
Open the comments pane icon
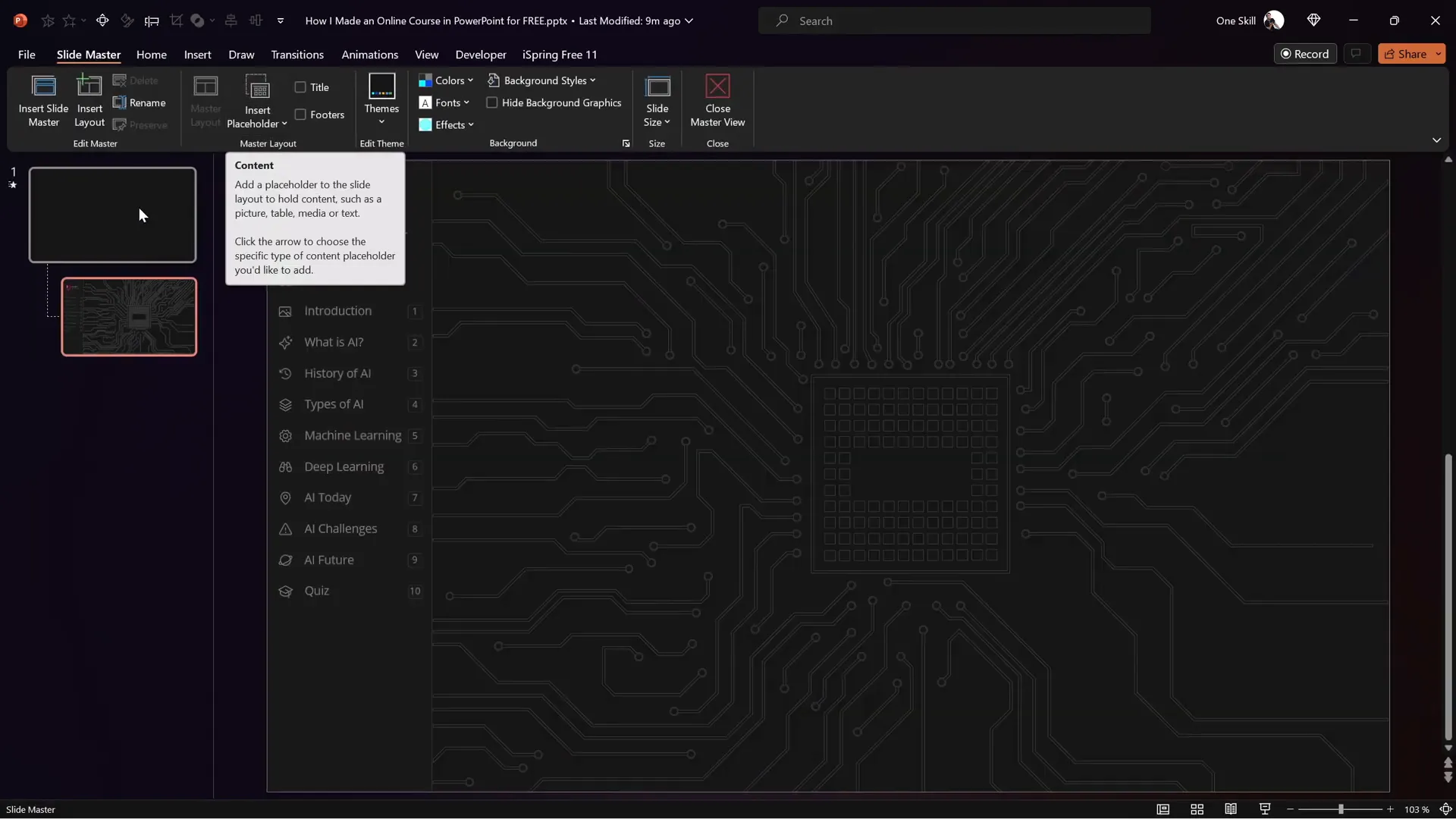pos(1356,54)
